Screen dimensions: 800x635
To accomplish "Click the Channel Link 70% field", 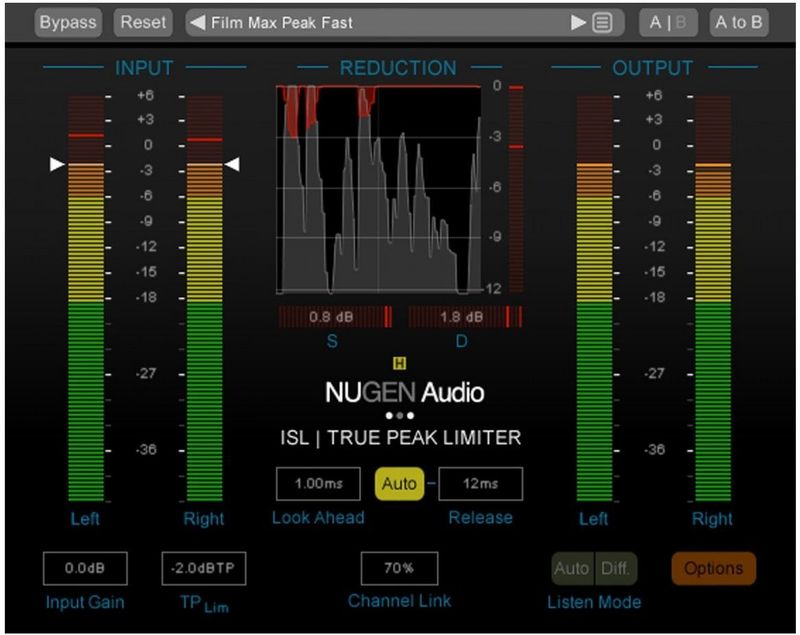I will pyautogui.click(x=399, y=568).
